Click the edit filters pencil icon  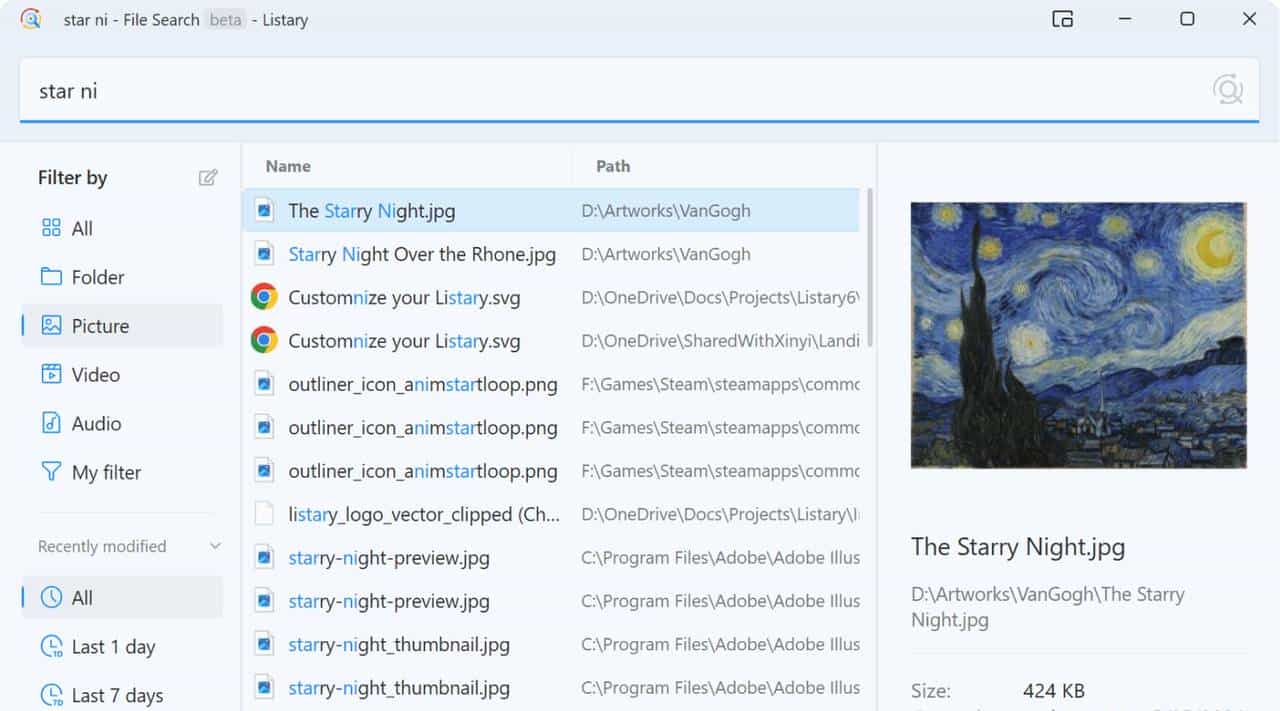point(207,178)
